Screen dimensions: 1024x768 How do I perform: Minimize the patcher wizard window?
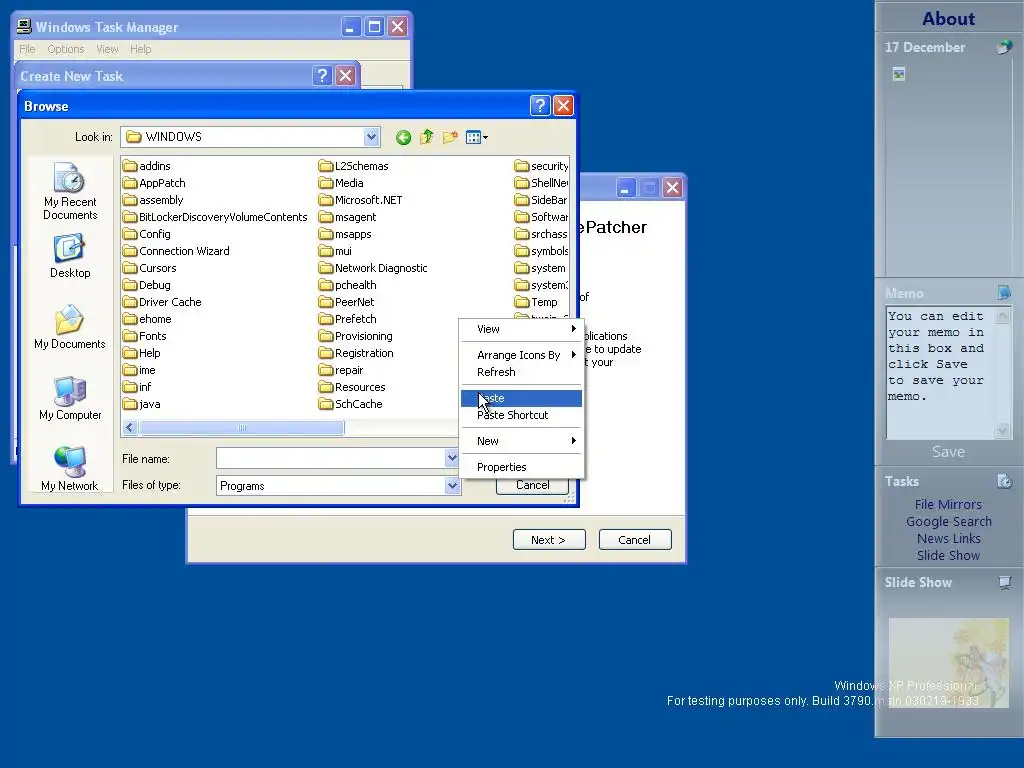626,188
